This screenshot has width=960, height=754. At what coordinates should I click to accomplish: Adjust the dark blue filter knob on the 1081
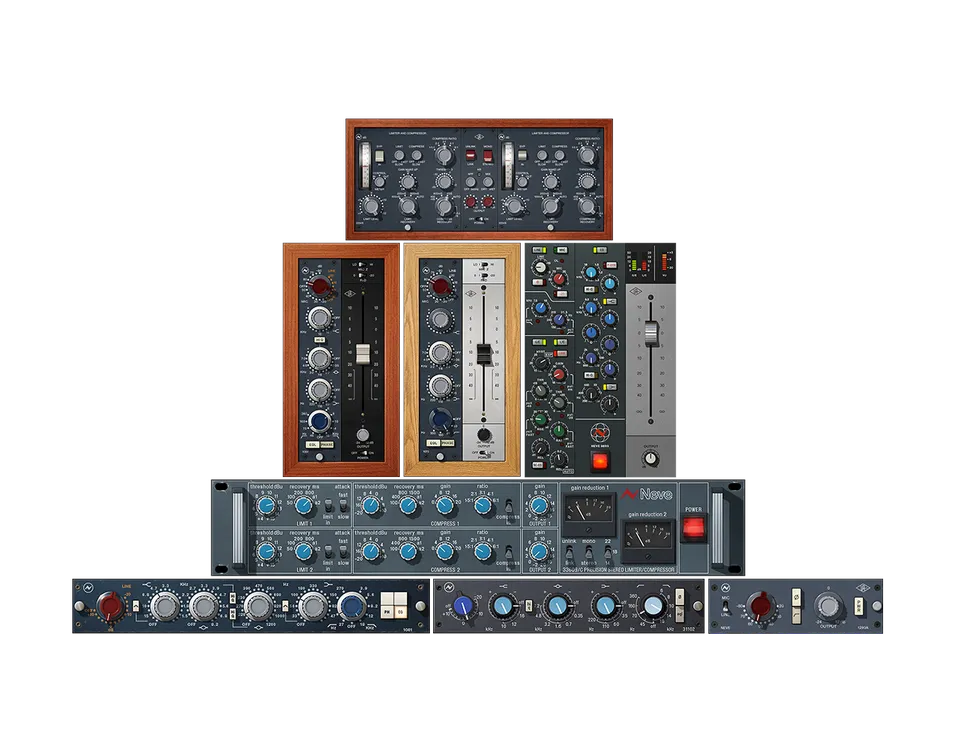click(x=351, y=606)
